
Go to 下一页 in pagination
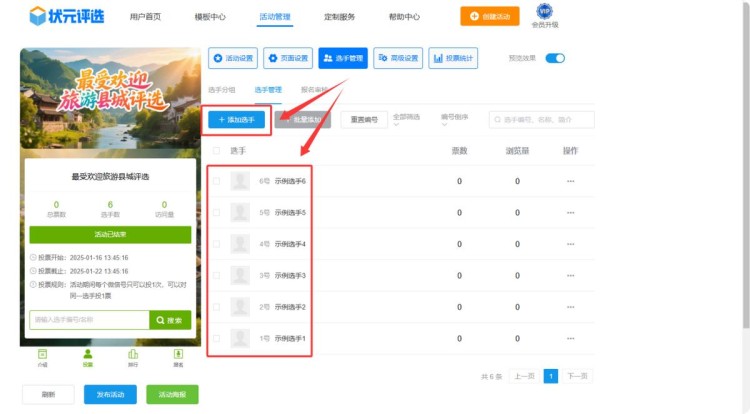576,376
